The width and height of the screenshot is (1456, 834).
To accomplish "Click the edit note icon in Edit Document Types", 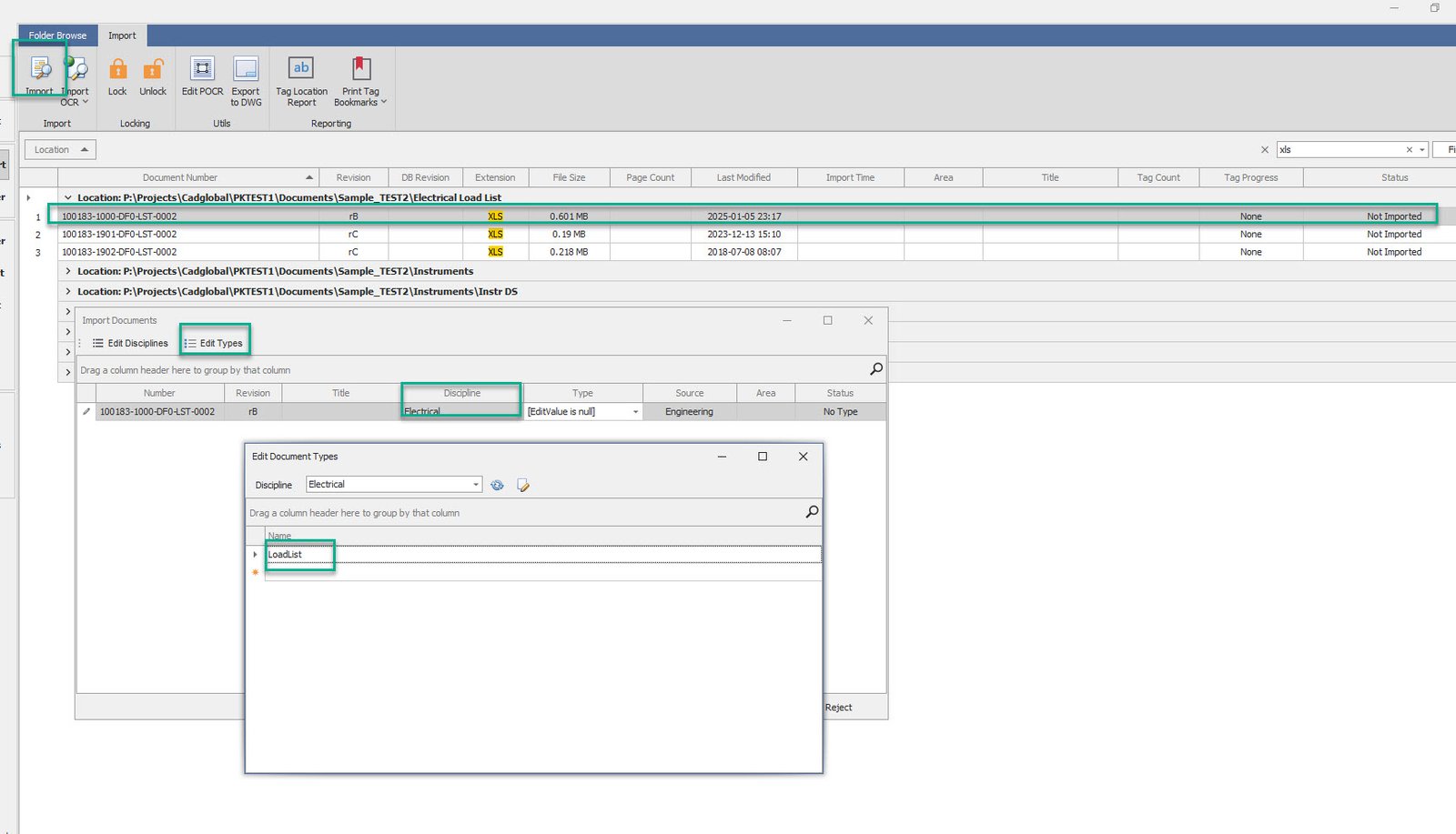I will click(523, 486).
